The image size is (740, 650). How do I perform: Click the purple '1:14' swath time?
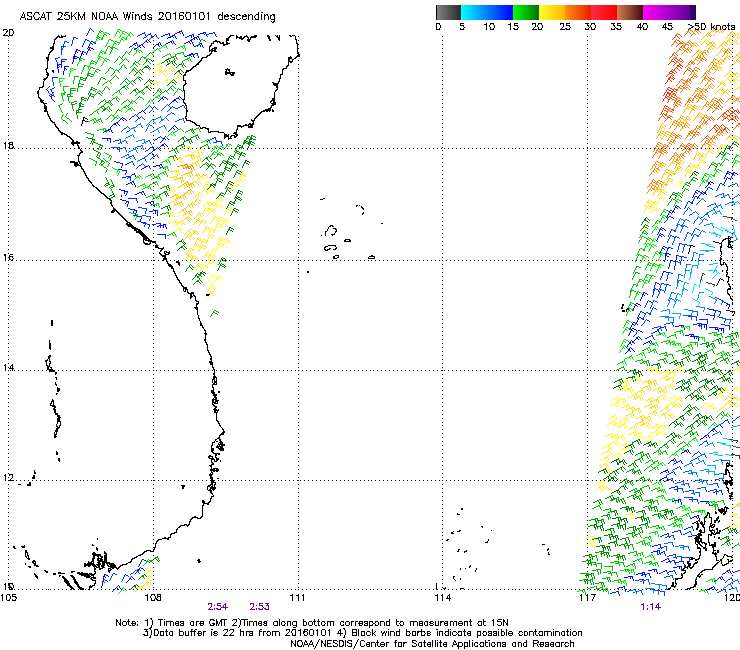(x=650, y=607)
